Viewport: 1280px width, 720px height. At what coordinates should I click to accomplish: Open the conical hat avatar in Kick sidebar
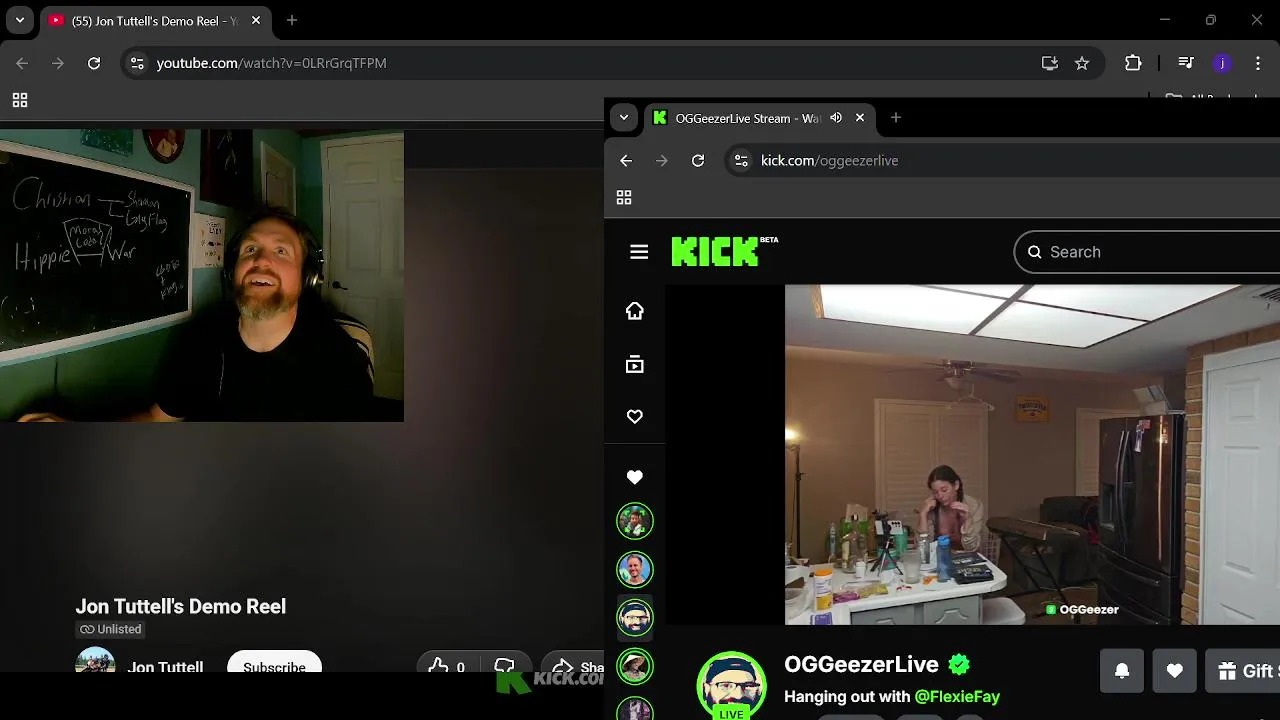635,666
